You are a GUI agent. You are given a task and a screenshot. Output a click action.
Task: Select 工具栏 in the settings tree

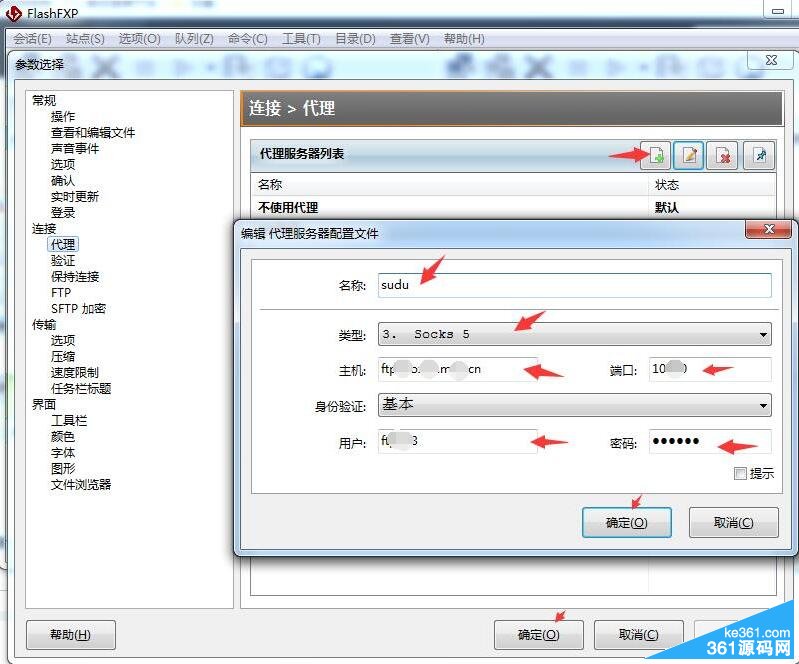tap(69, 420)
